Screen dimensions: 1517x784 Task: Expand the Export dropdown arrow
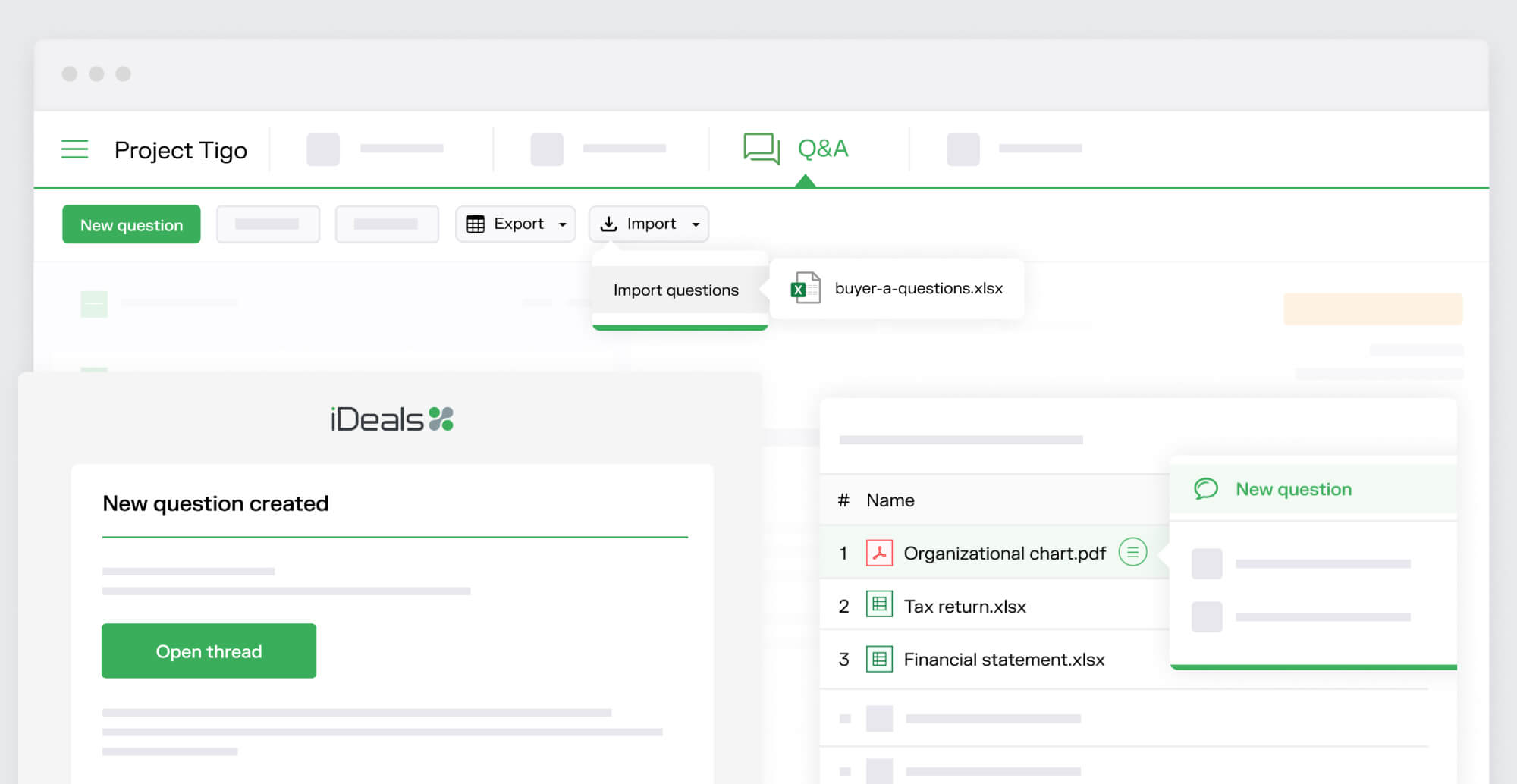point(563,224)
